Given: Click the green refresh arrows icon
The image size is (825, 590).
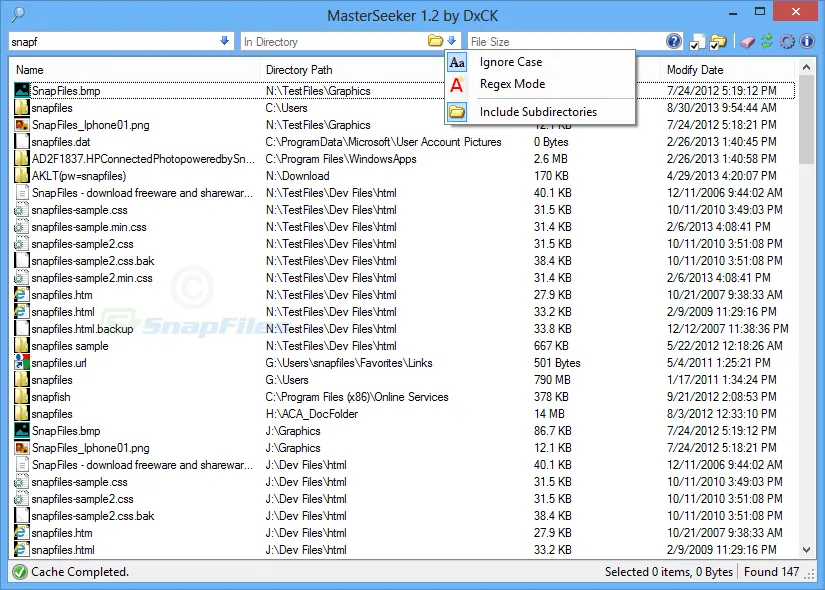Looking at the screenshot, I should tap(766, 41).
